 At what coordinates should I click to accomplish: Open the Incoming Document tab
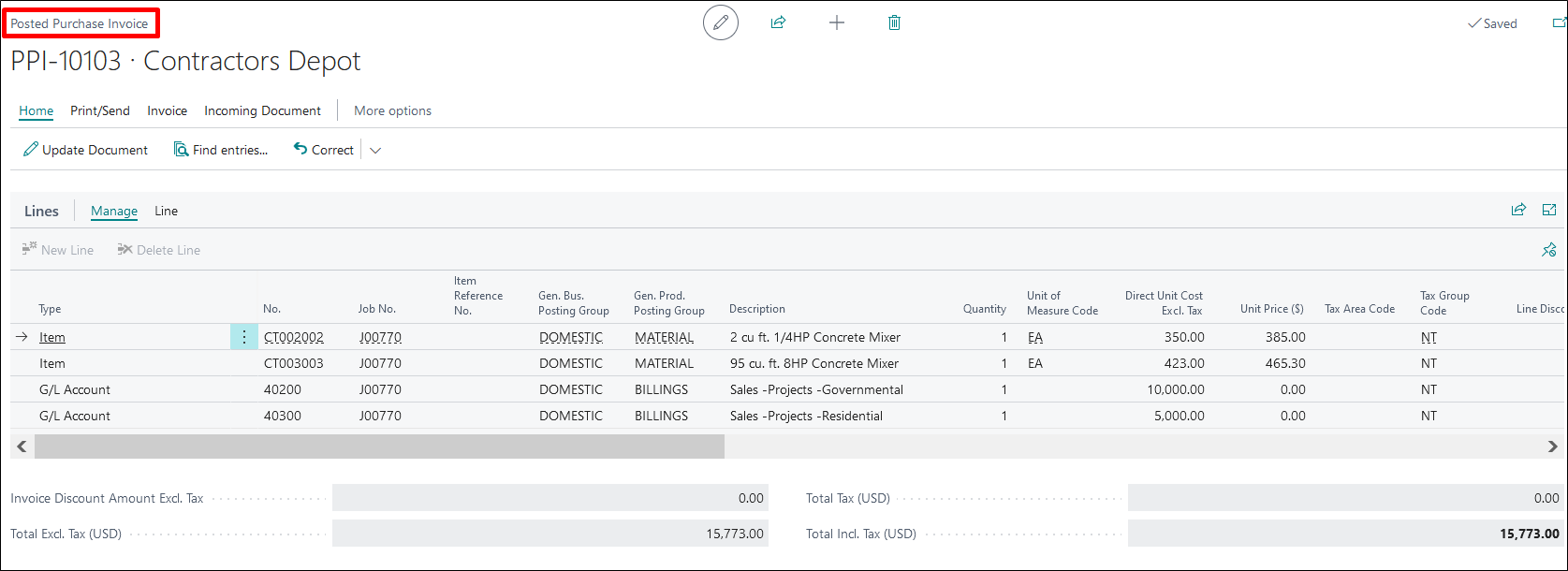[x=262, y=110]
